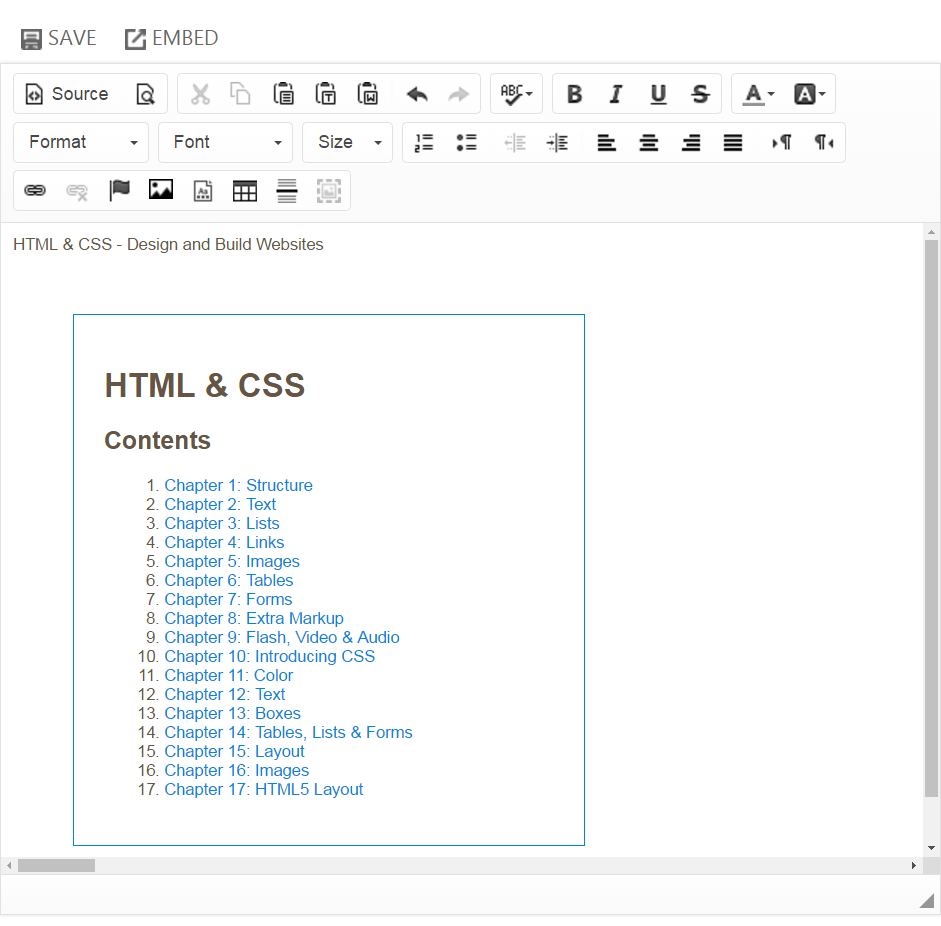Image resolution: width=941 pixels, height=926 pixels.
Task: Open the Size dropdown
Action: (347, 142)
